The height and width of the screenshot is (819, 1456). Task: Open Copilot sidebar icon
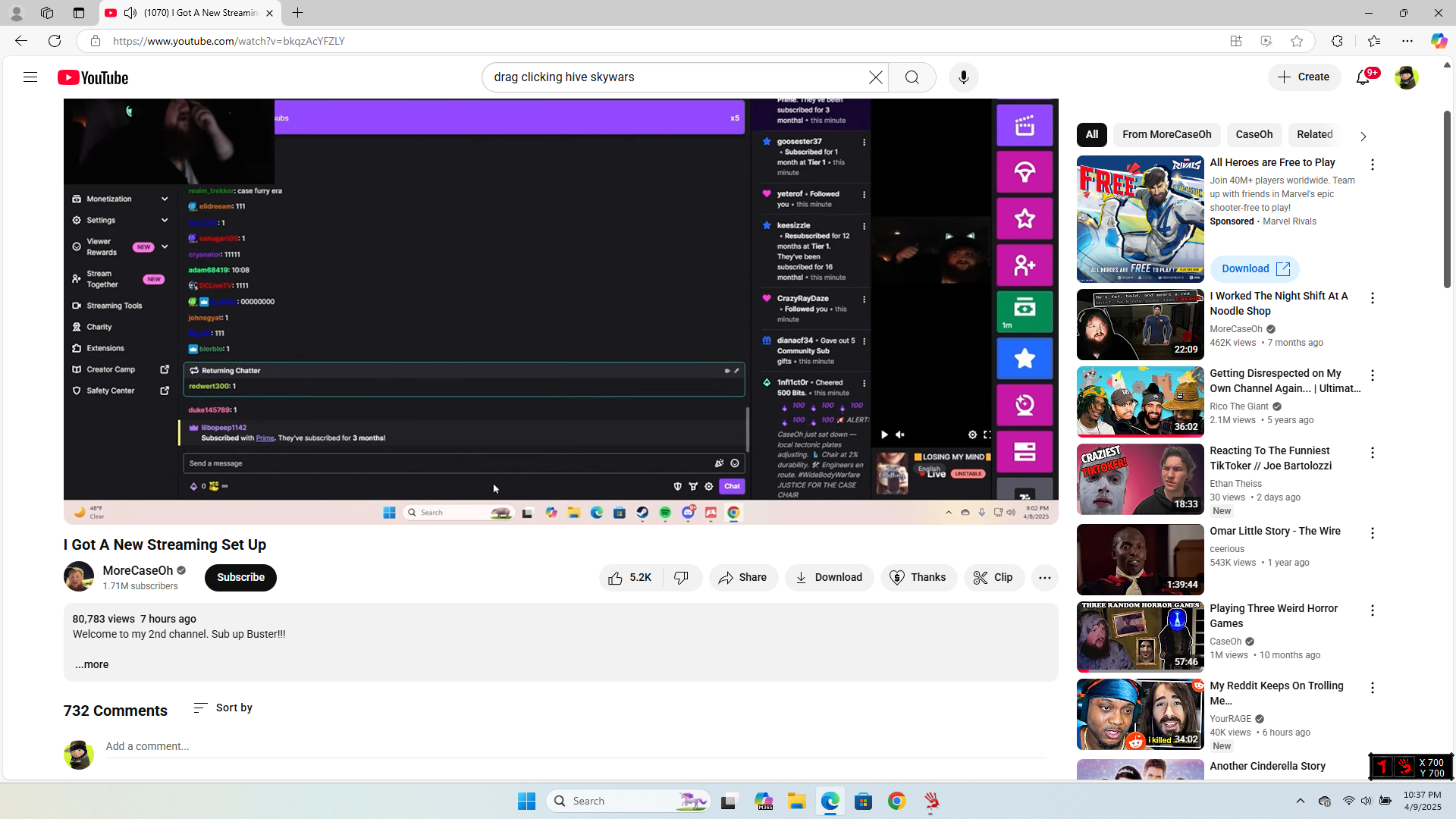[1439, 41]
